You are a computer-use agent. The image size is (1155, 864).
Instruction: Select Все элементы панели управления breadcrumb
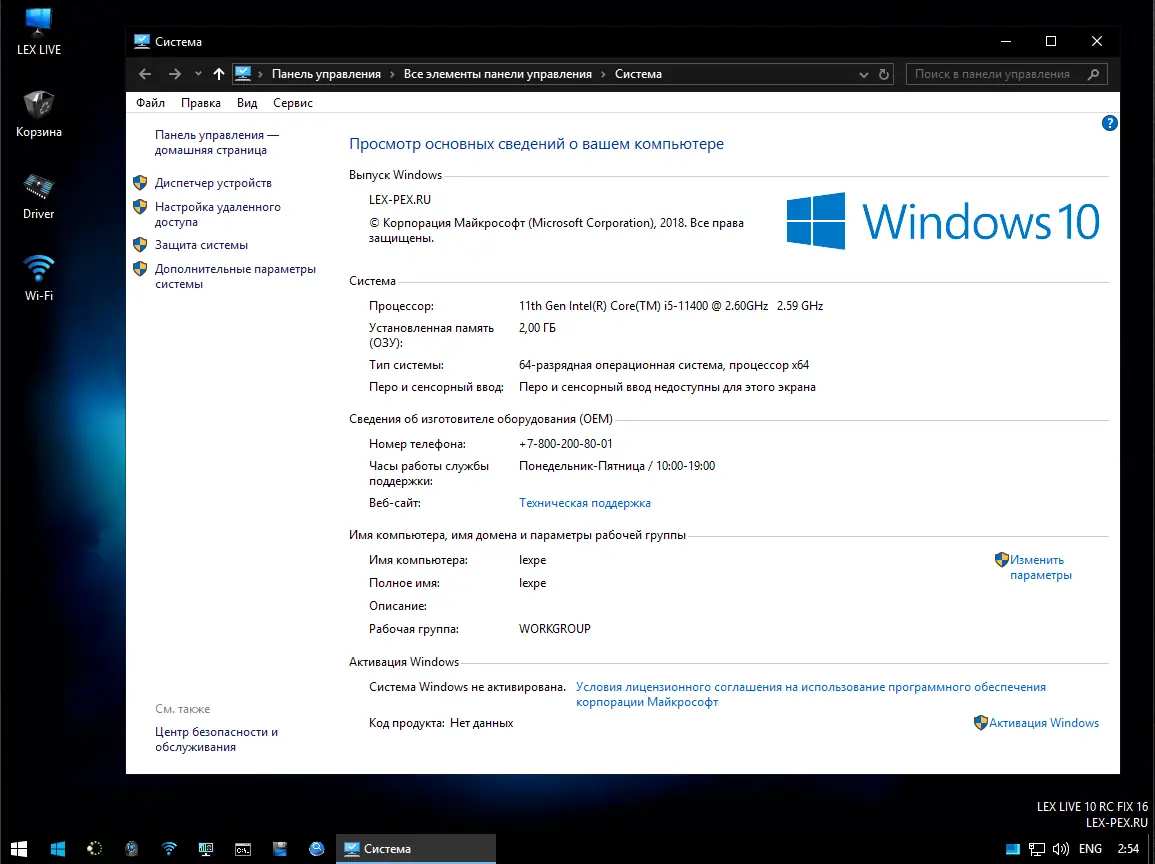pos(498,74)
